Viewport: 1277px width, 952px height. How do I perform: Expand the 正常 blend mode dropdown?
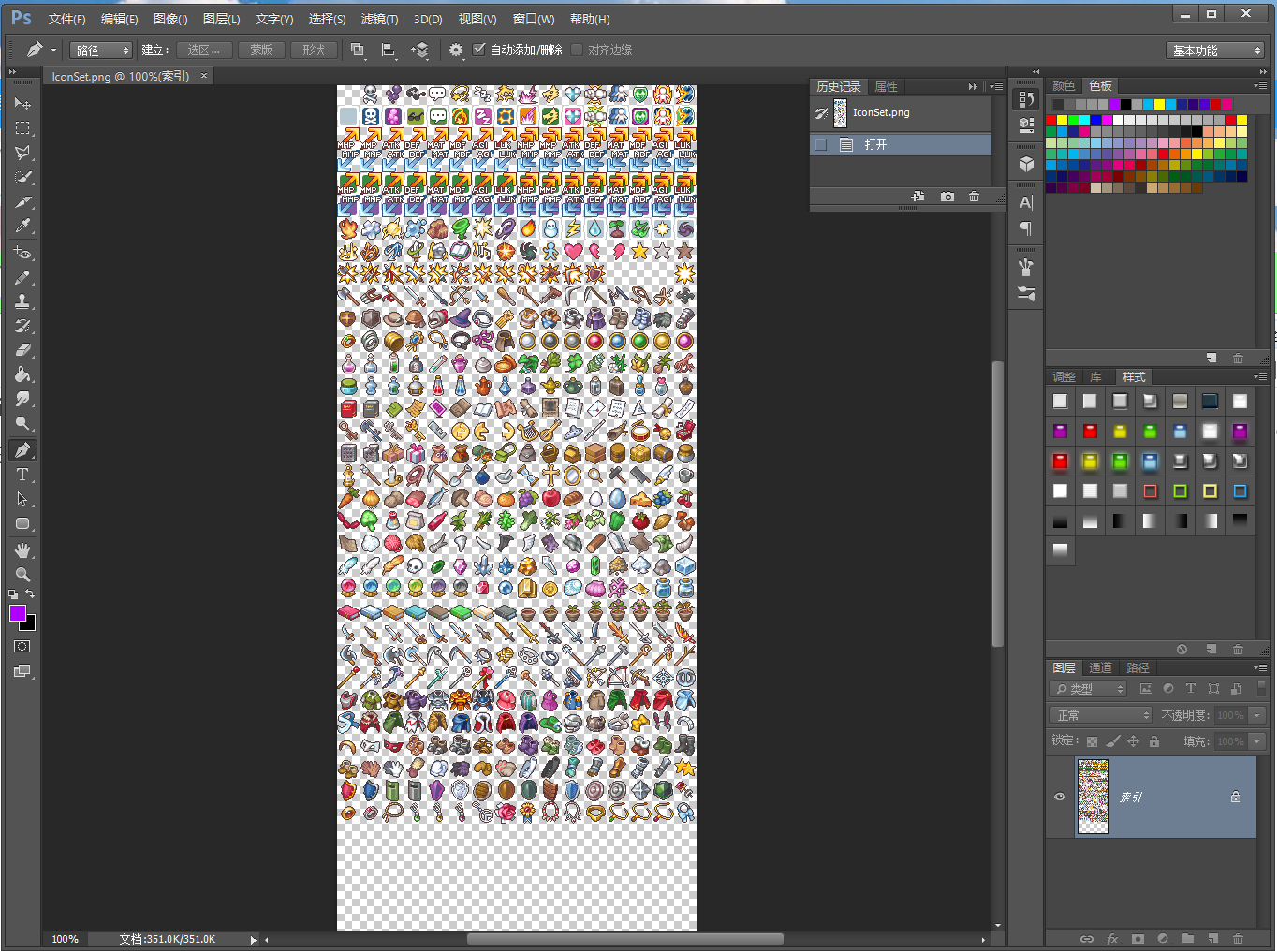(1101, 715)
